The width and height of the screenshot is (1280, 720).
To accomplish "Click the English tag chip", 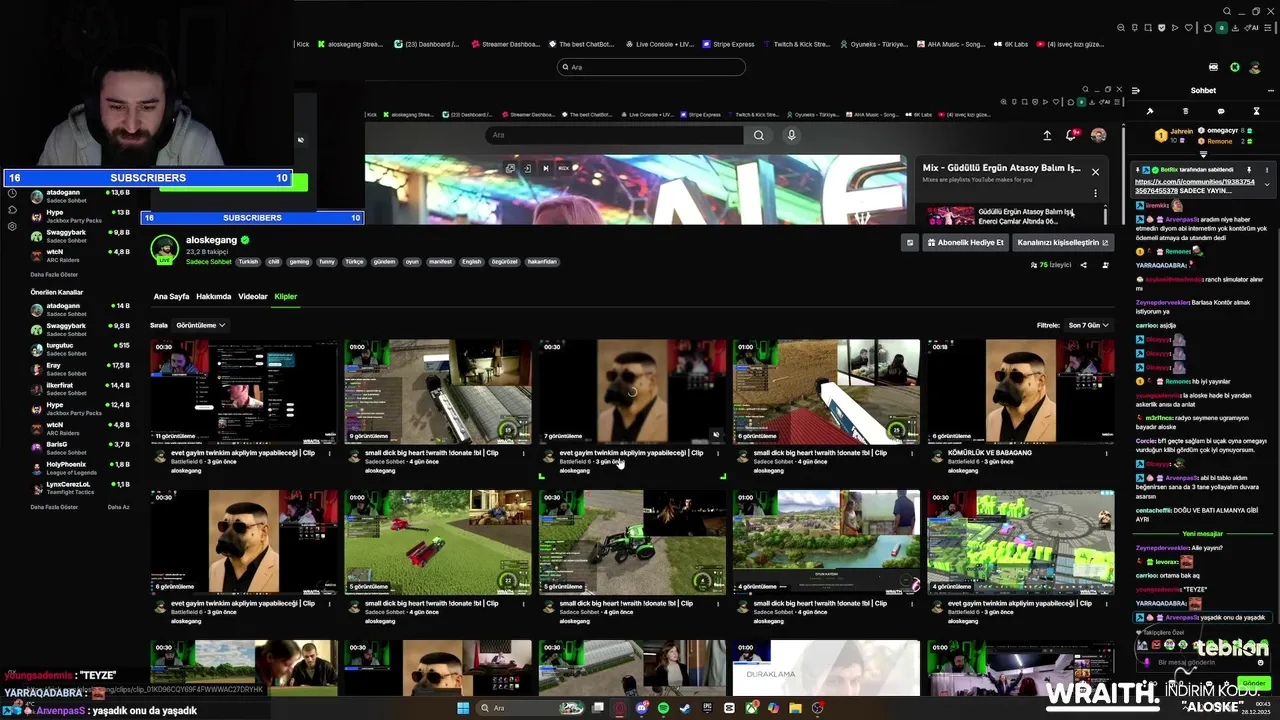I will tap(471, 262).
